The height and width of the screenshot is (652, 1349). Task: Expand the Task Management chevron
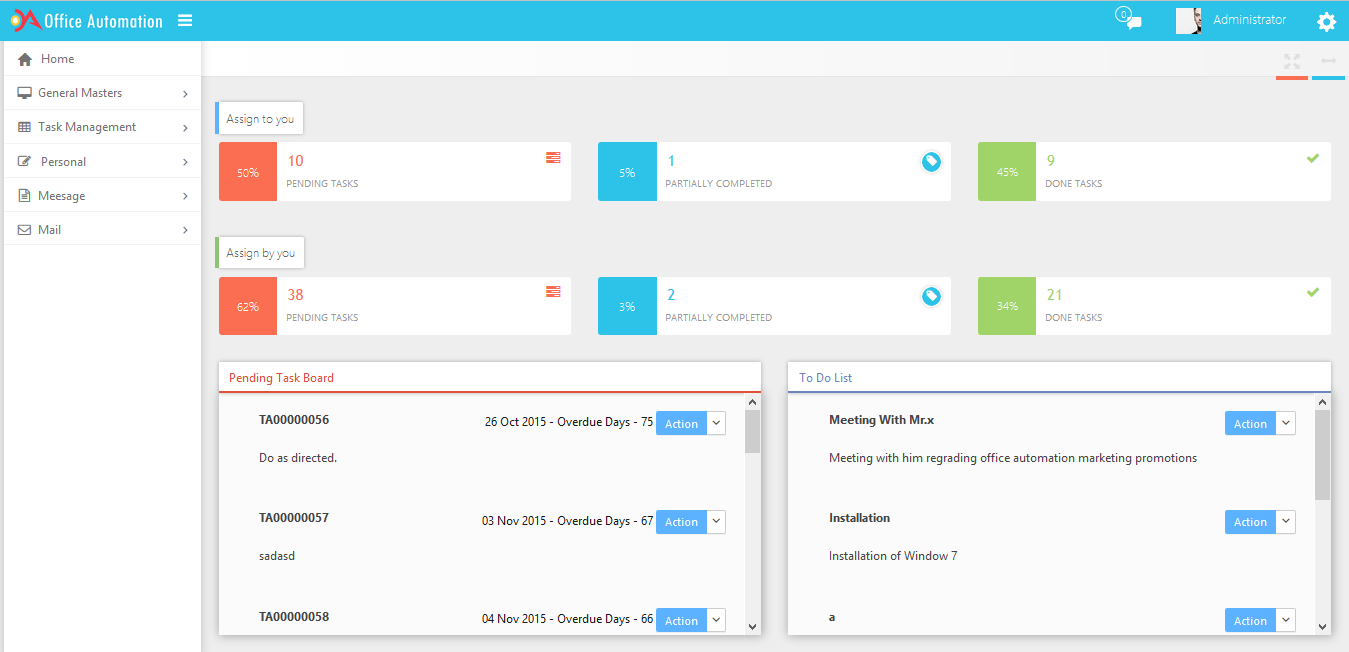[186, 128]
